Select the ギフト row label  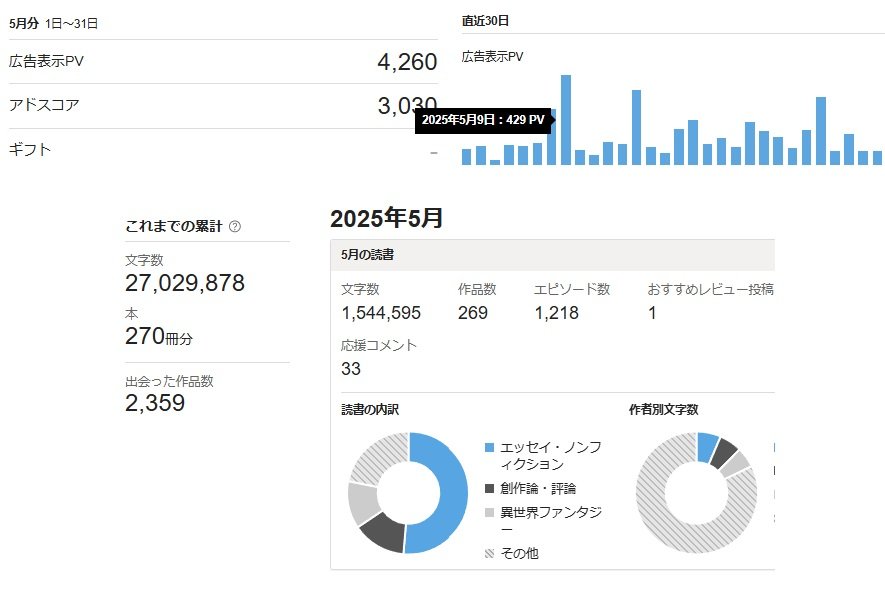[x=29, y=150]
